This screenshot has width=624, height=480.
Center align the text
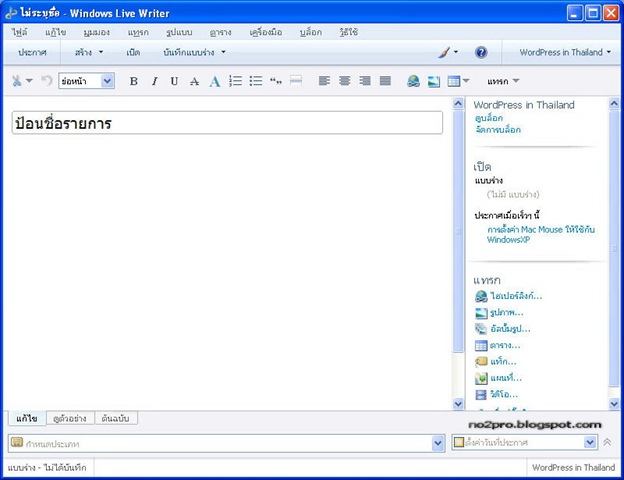tap(345, 81)
